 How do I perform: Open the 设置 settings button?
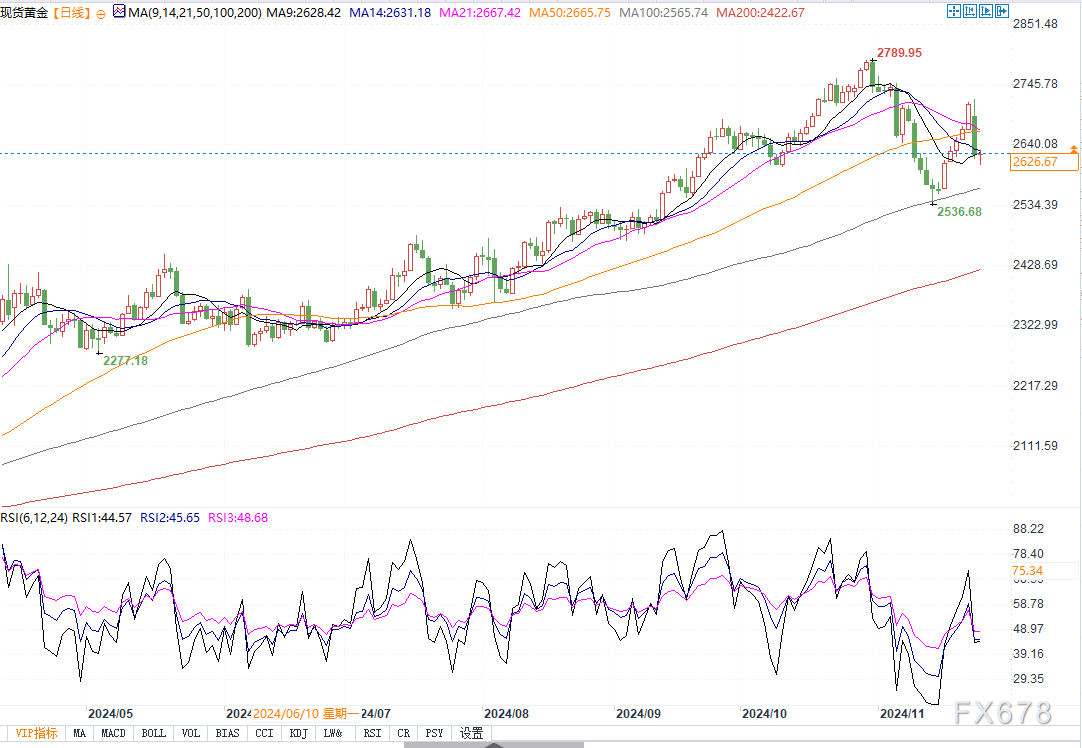471,733
